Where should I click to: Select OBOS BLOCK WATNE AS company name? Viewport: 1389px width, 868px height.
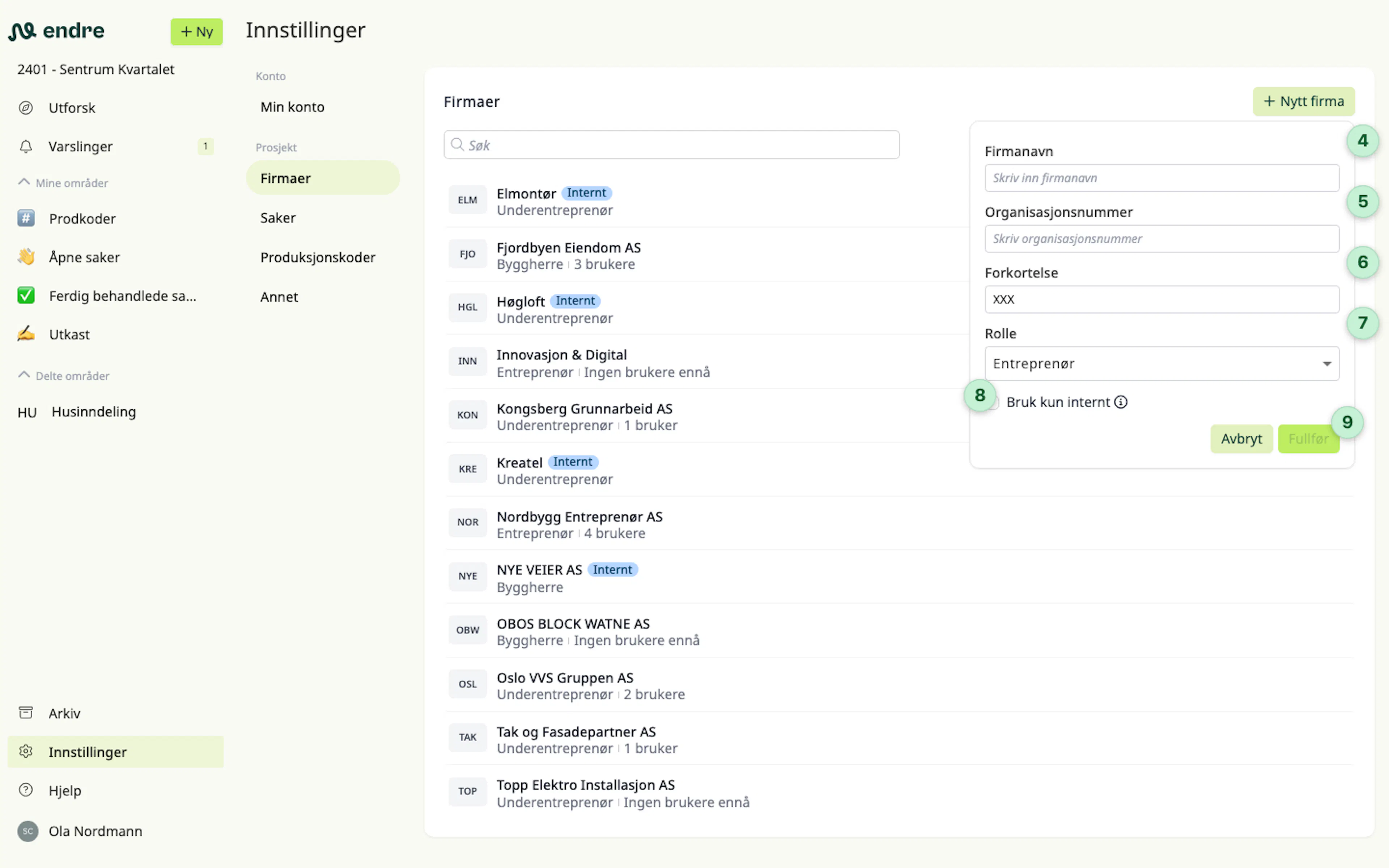(573, 624)
